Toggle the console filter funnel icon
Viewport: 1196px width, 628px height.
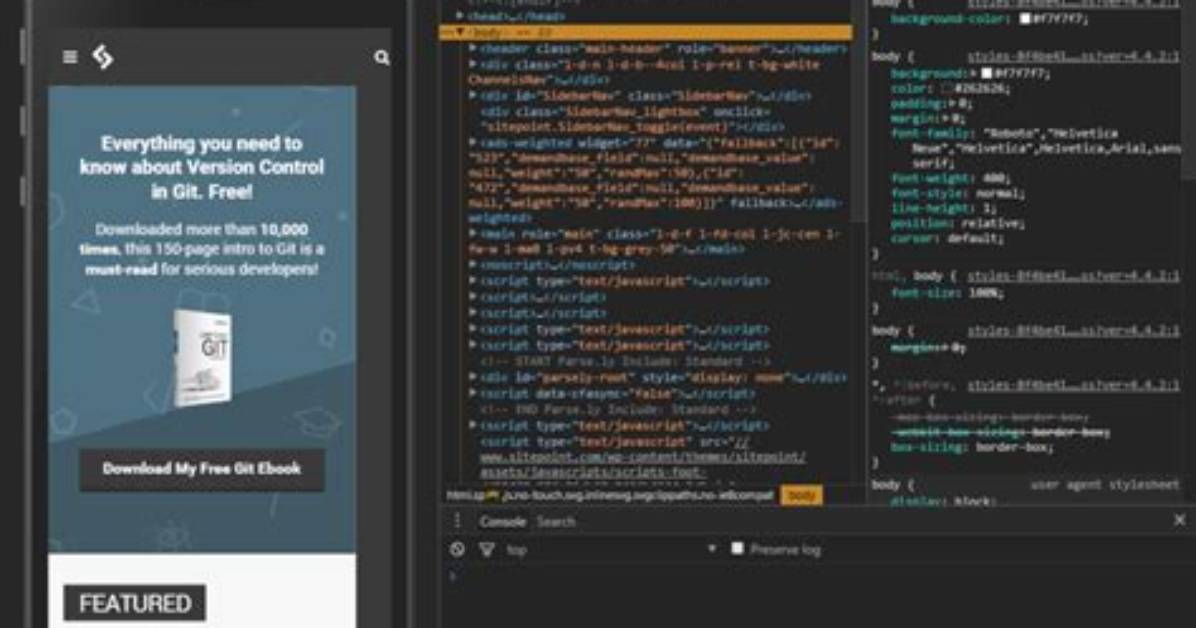tap(486, 549)
